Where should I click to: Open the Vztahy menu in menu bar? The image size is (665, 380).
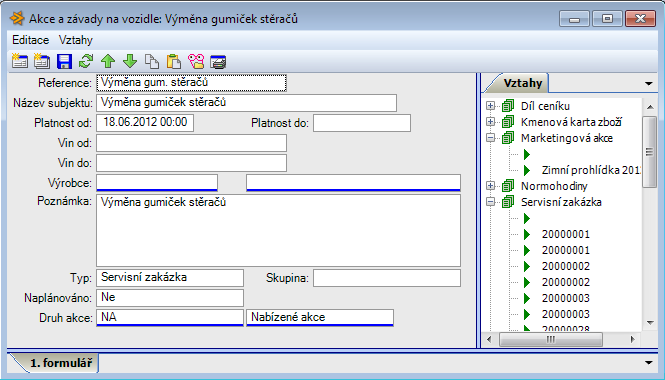(75, 40)
